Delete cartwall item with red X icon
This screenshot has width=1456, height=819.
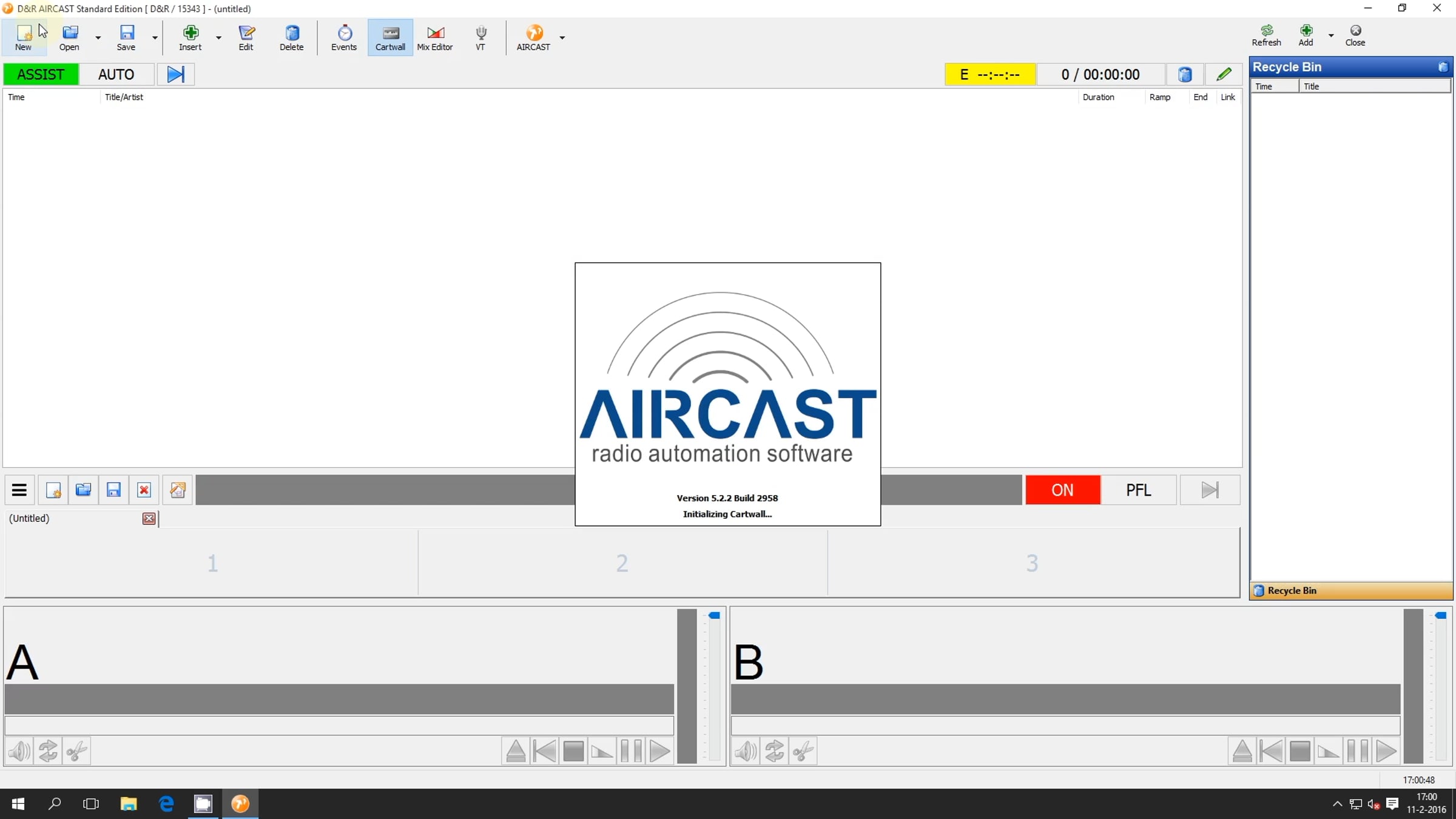tap(144, 490)
